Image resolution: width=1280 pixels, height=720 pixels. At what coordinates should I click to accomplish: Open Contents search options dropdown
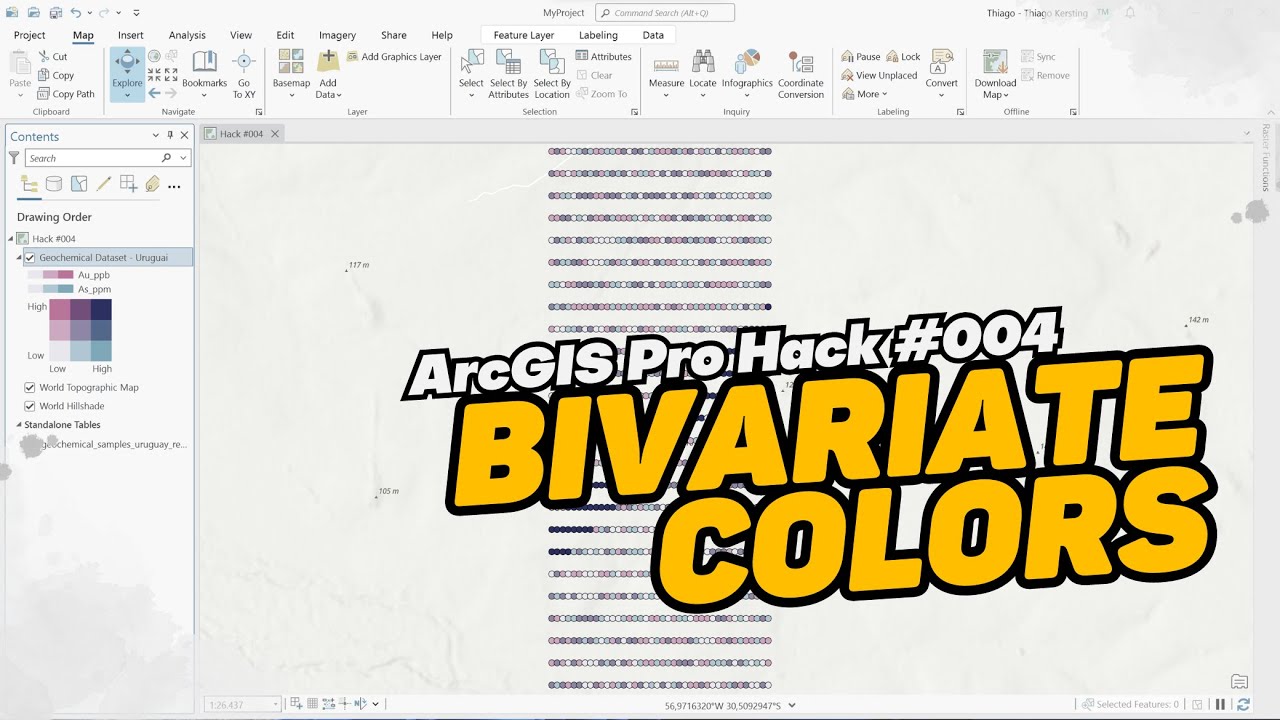point(183,158)
